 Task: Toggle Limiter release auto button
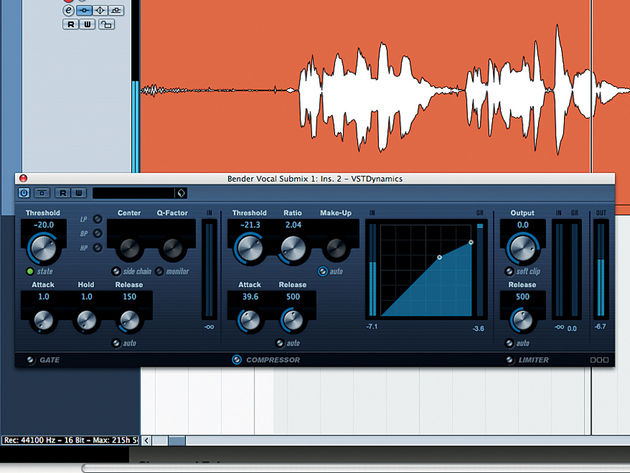[509, 343]
